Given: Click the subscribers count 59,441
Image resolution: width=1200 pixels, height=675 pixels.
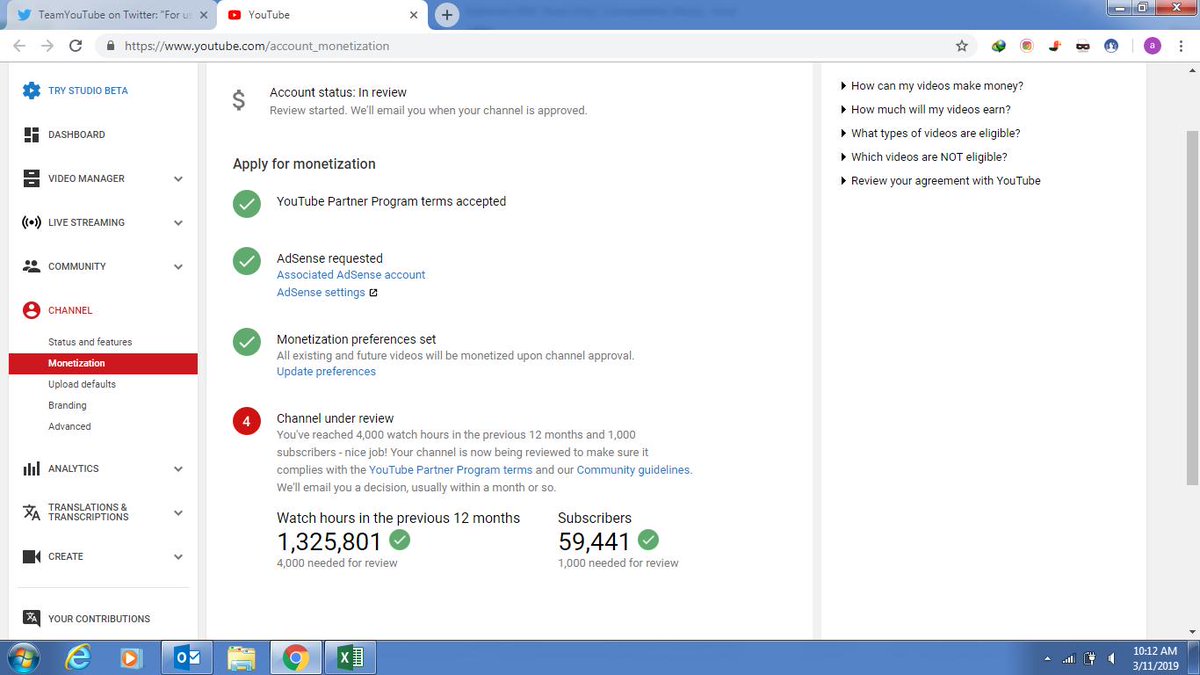Looking at the screenshot, I should click(594, 542).
